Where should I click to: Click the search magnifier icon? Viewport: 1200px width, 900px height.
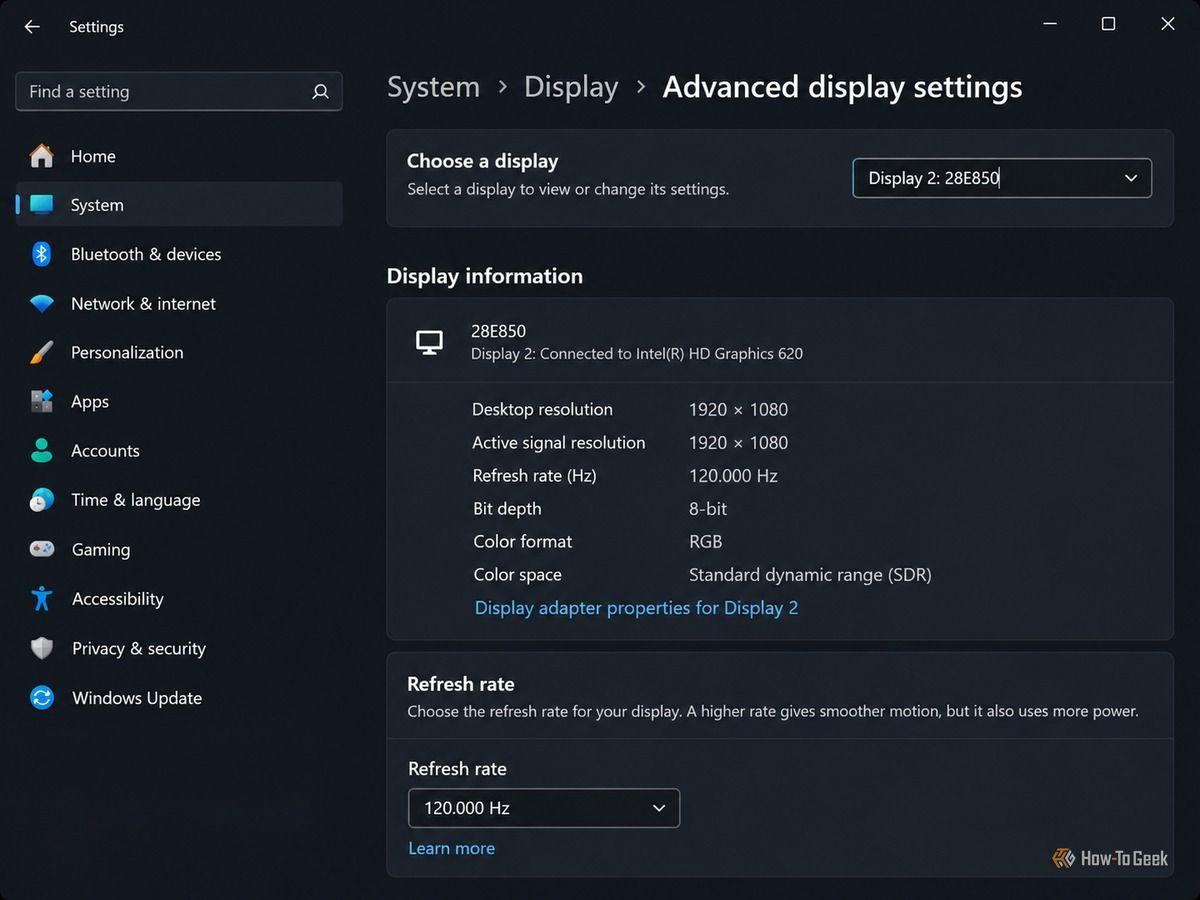(320, 92)
